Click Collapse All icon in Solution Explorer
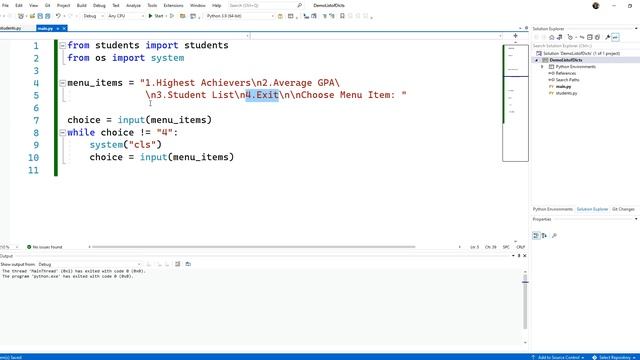This screenshot has width=640, height=360. pyautogui.click(x=590, y=37)
